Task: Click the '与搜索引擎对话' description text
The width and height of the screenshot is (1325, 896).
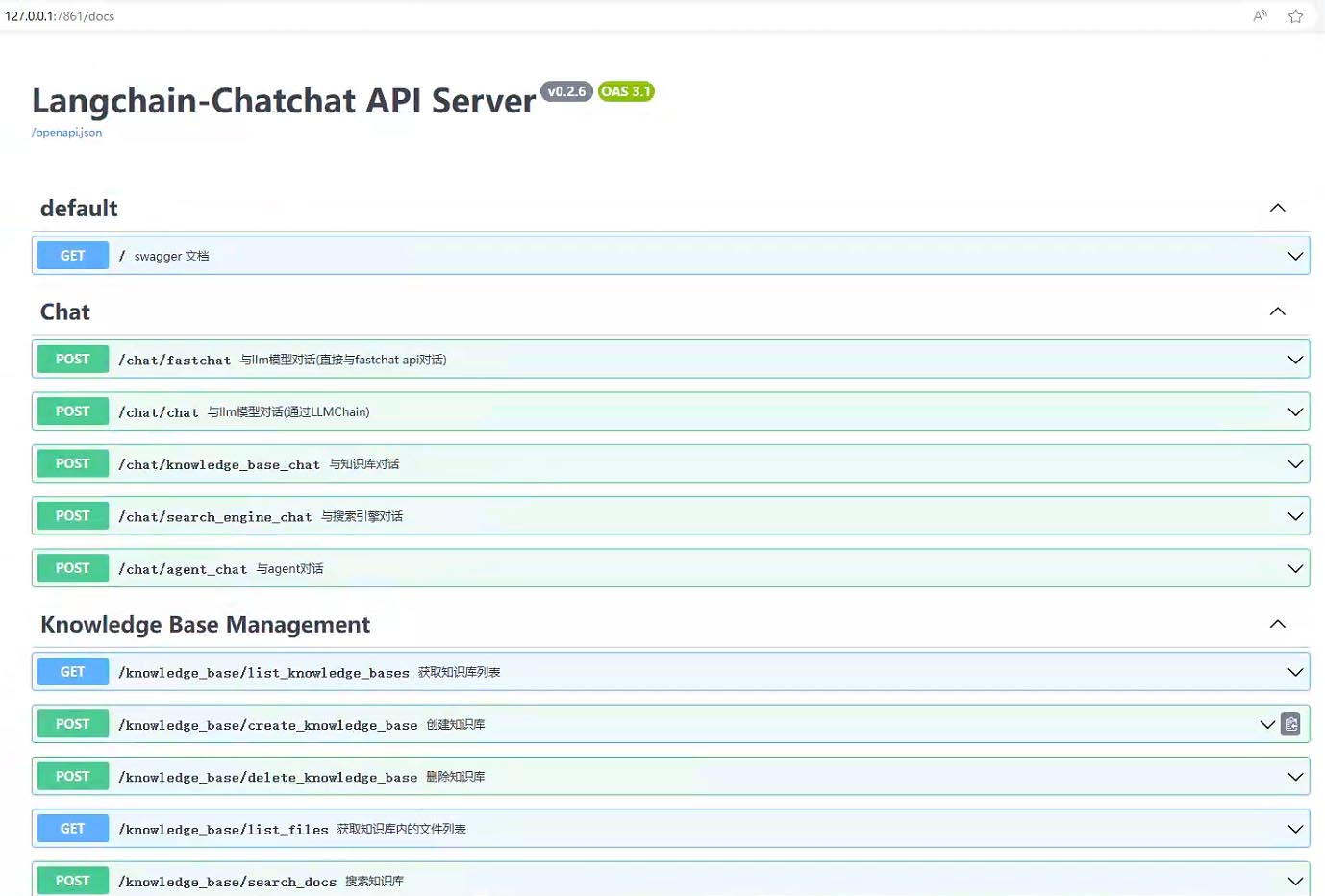Action: 362,516
